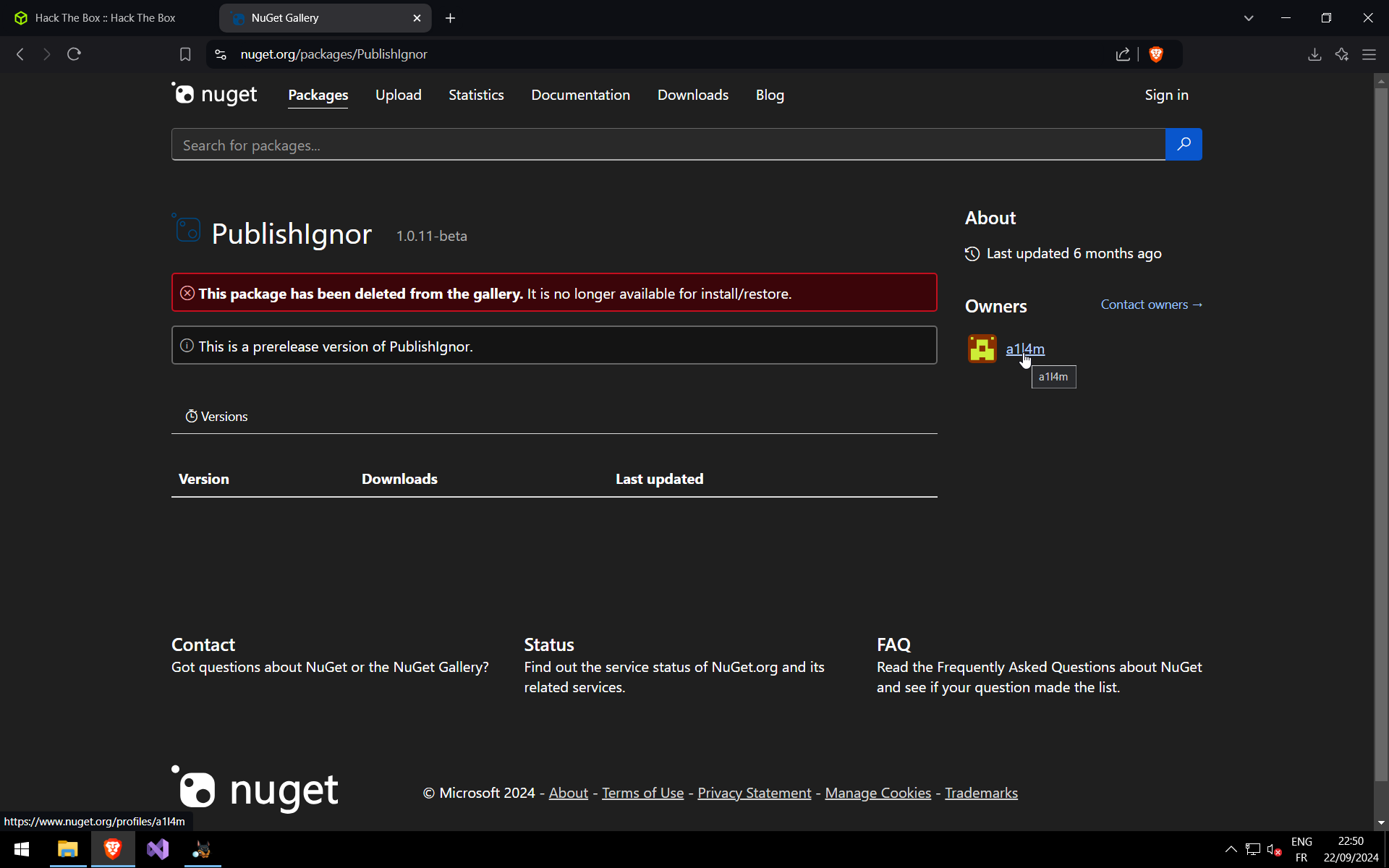Click the Last updated column header
1389x868 pixels.
[x=659, y=479]
